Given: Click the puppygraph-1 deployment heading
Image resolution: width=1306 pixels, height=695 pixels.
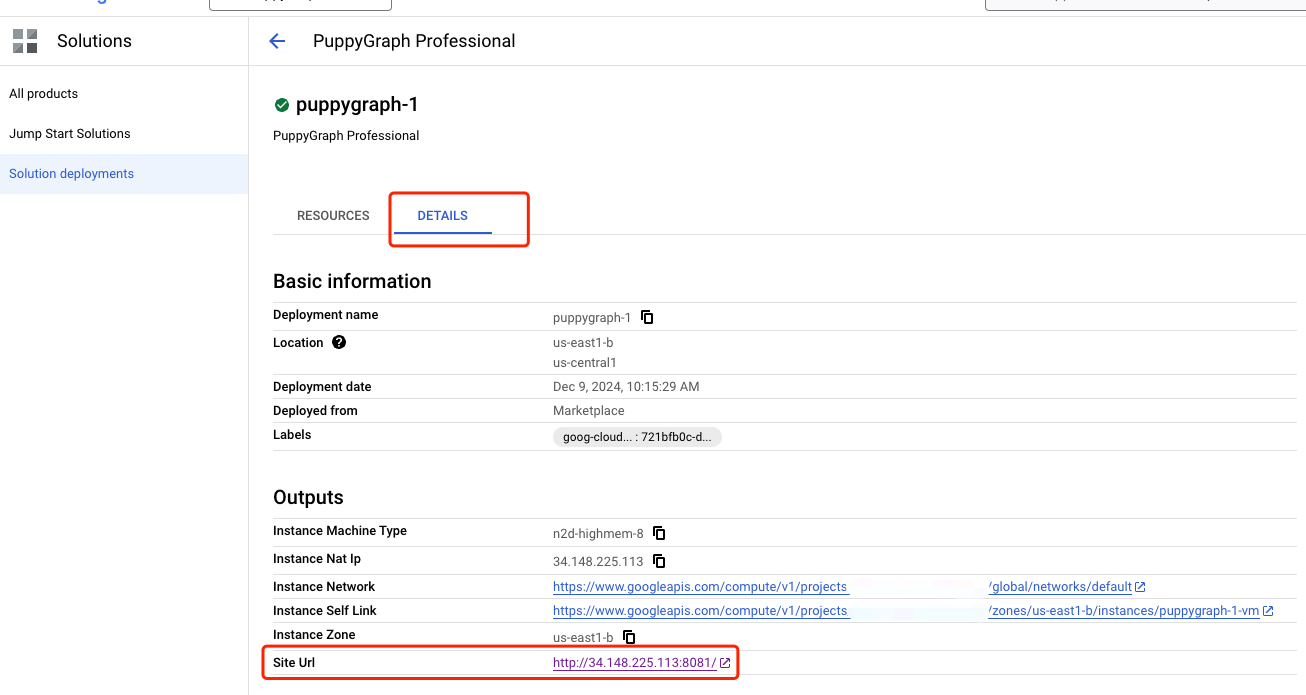Looking at the screenshot, I should (x=357, y=105).
